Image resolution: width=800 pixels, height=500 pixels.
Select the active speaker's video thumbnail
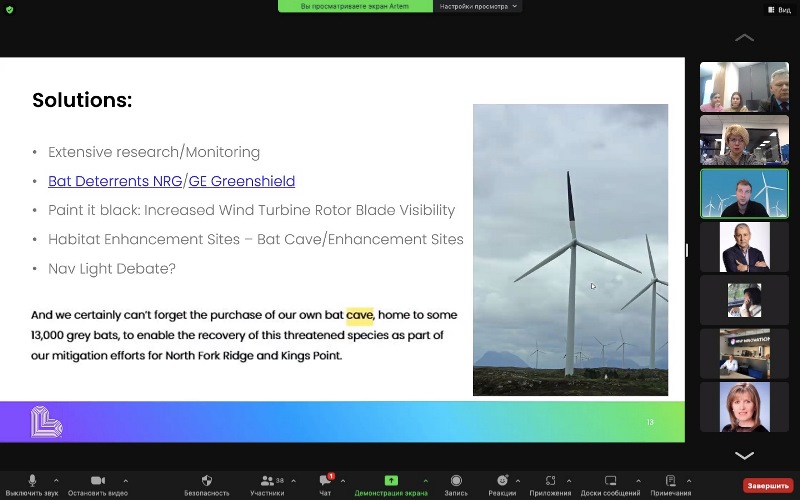pyautogui.click(x=743, y=193)
